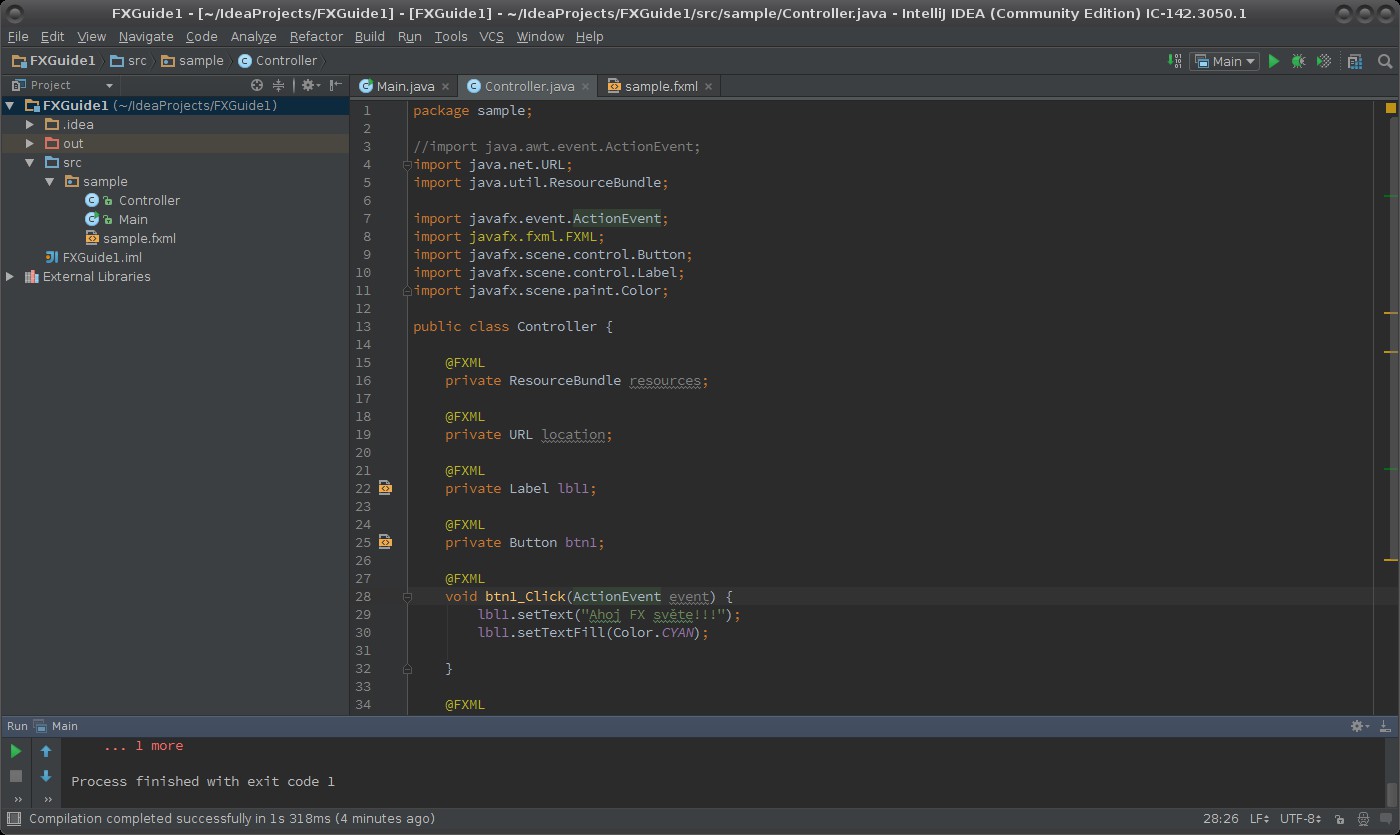
Task: Rerun the application in Run panel
Action: click(15, 750)
